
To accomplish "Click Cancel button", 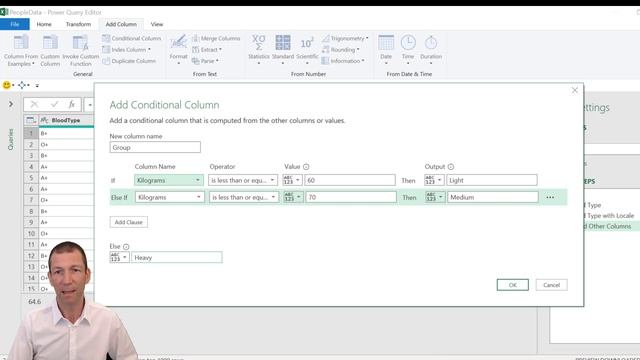I will (x=551, y=285).
